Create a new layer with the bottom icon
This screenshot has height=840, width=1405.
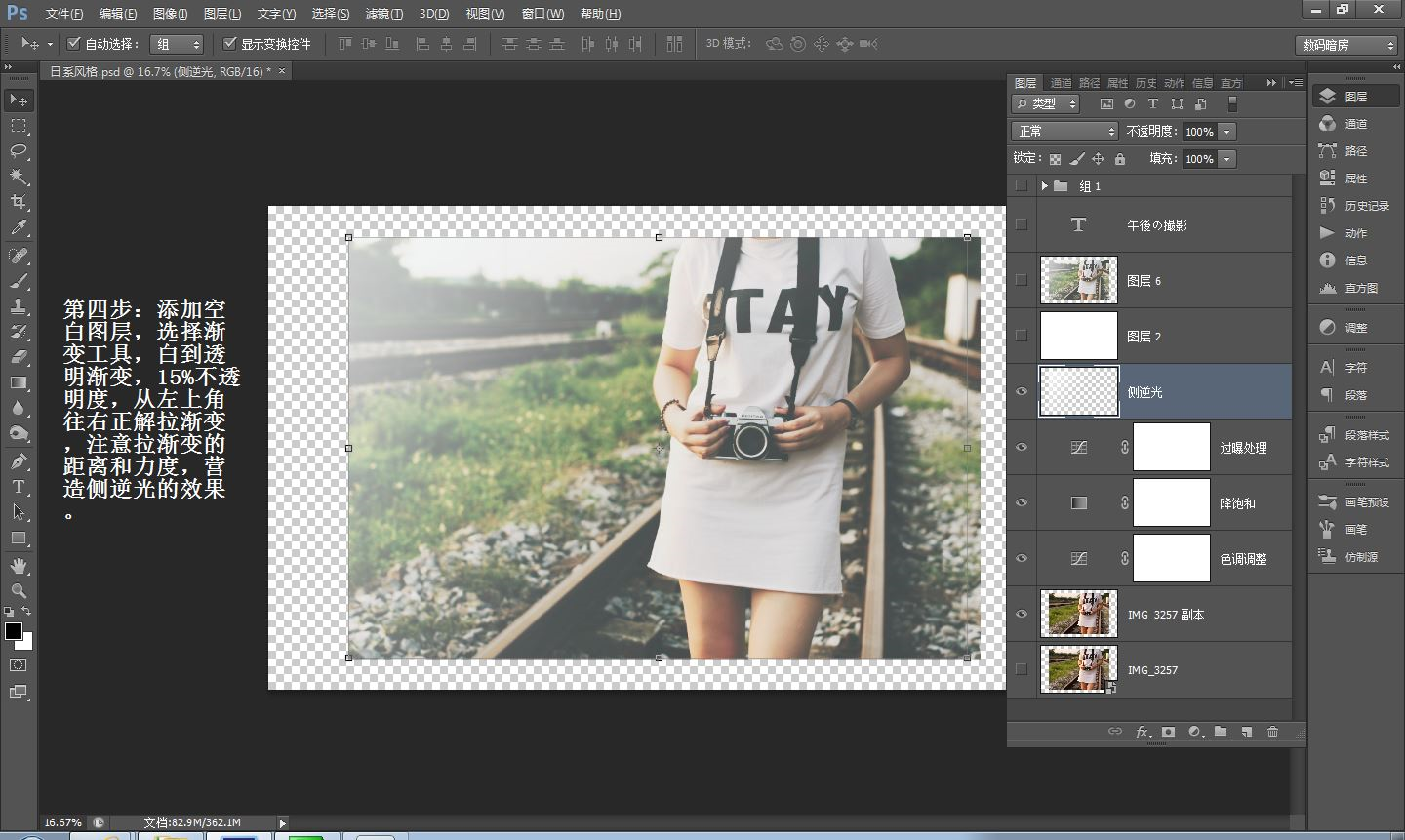1246,732
